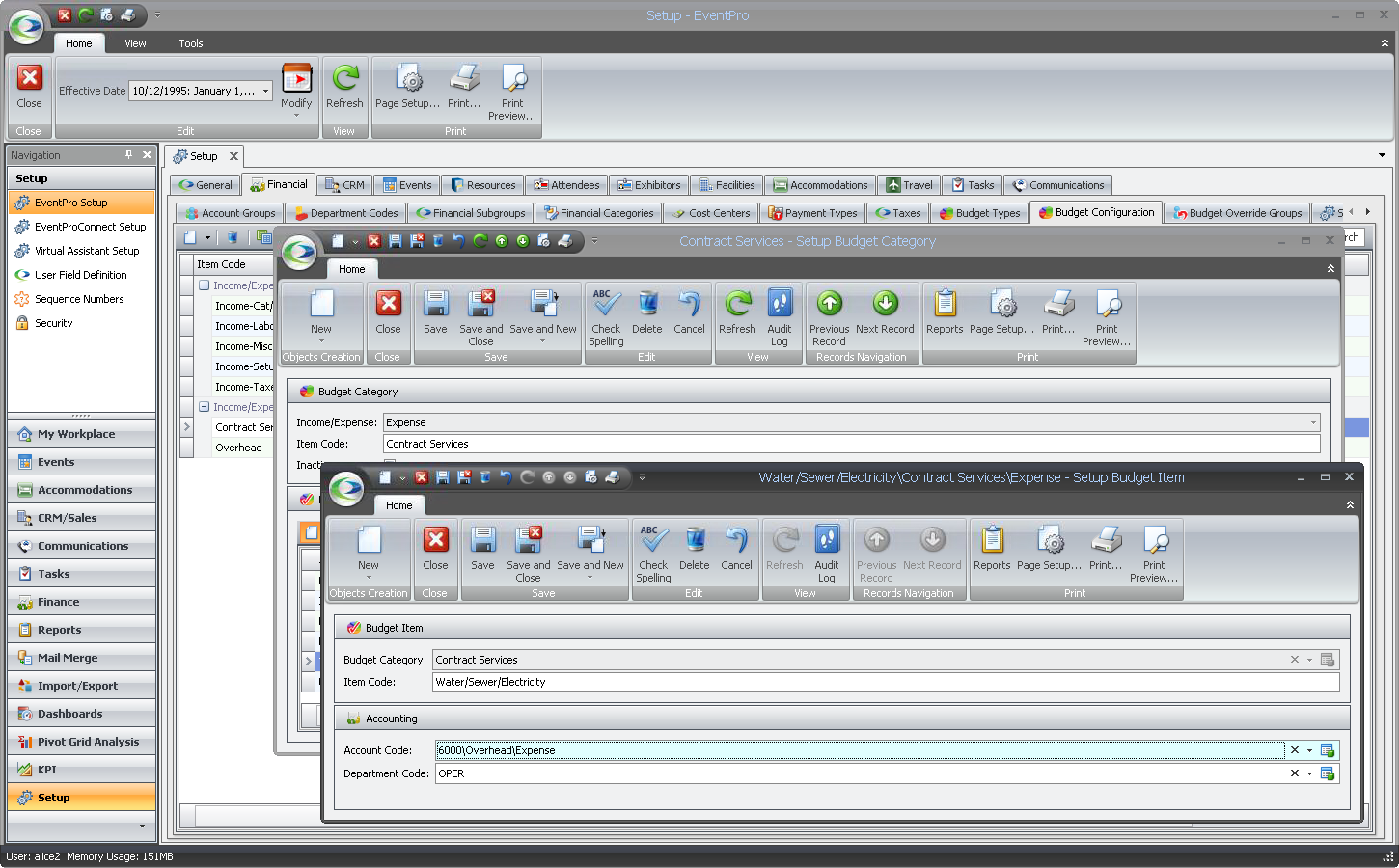Image resolution: width=1399 pixels, height=868 pixels.
Task: Go to Previous Record in Budget Category window
Action: [x=829, y=318]
